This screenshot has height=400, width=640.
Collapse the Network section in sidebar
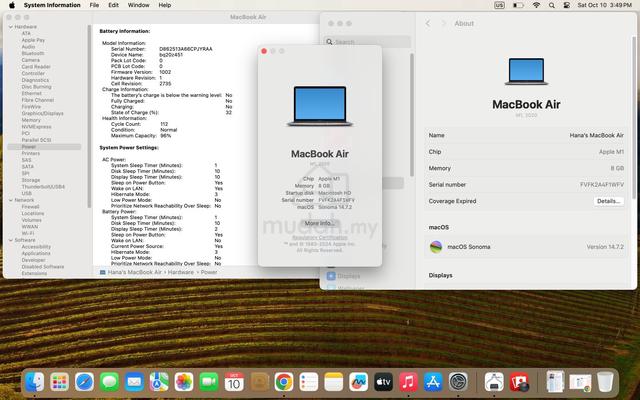coord(11,200)
